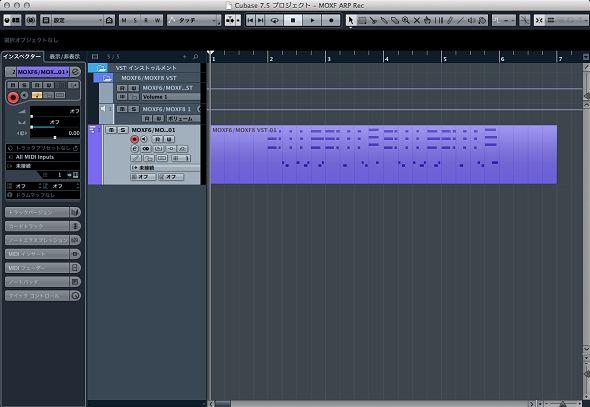
Task: Toggle record enable on MOXF6/NO..01 track
Action: point(134,139)
